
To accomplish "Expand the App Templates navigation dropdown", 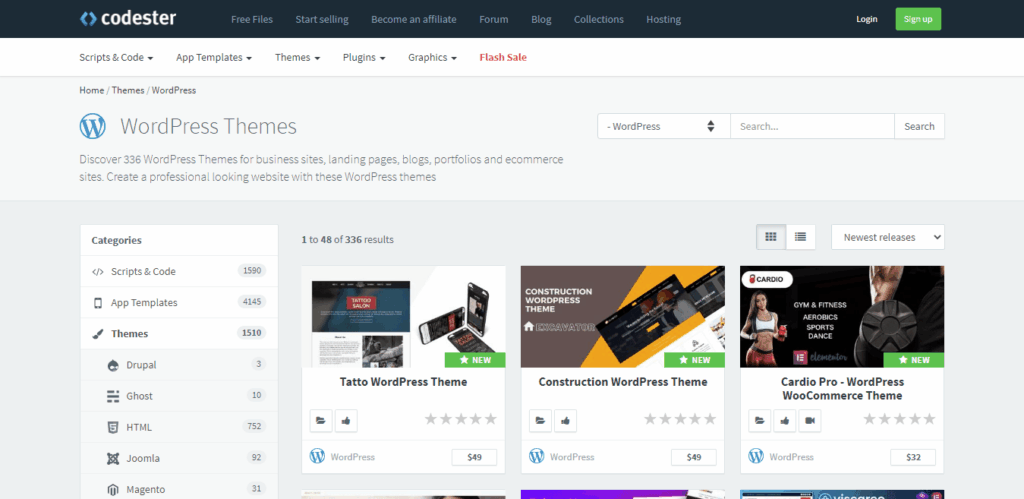I will [213, 57].
